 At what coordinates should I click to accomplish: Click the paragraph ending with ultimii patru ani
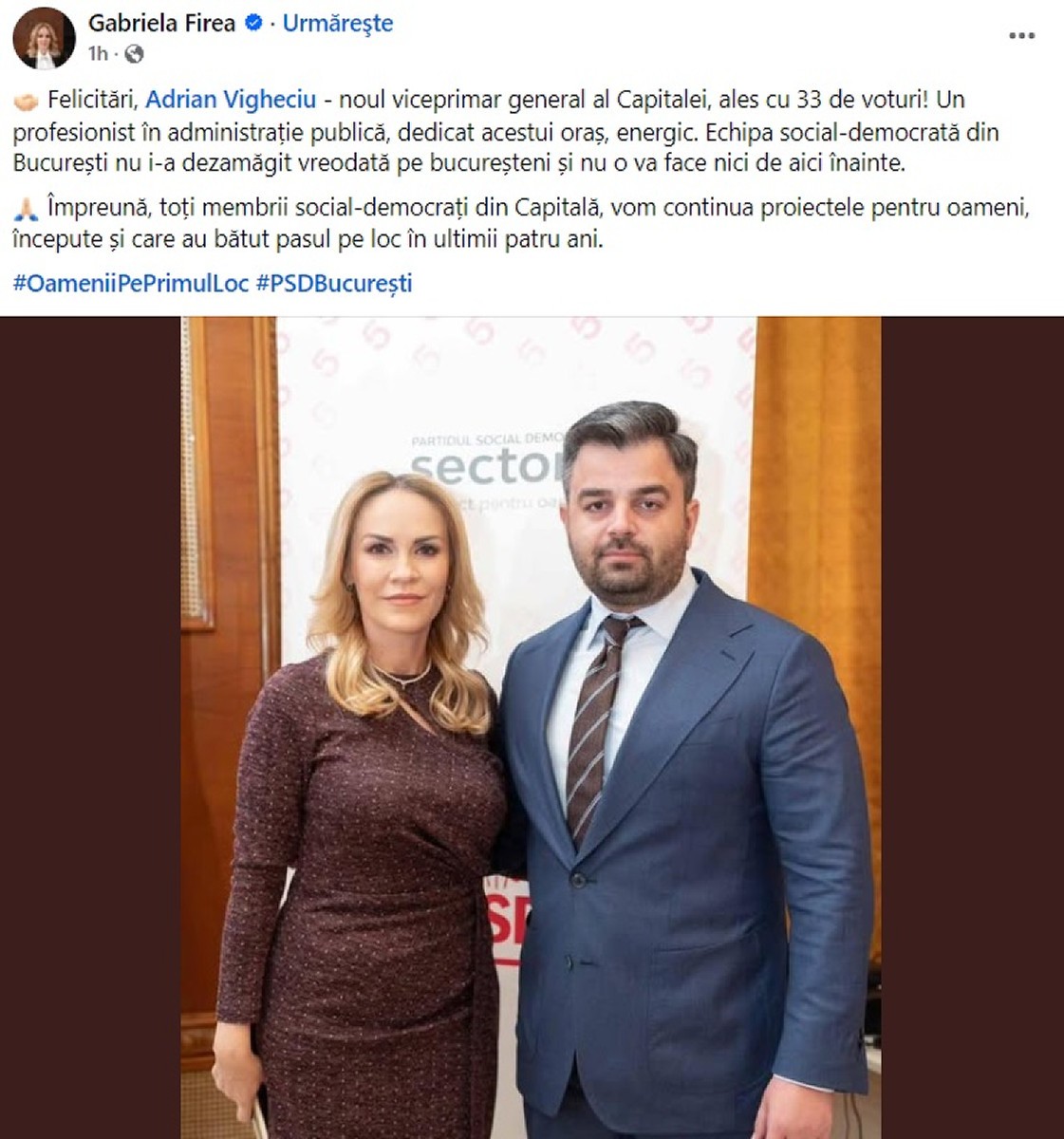[521, 223]
